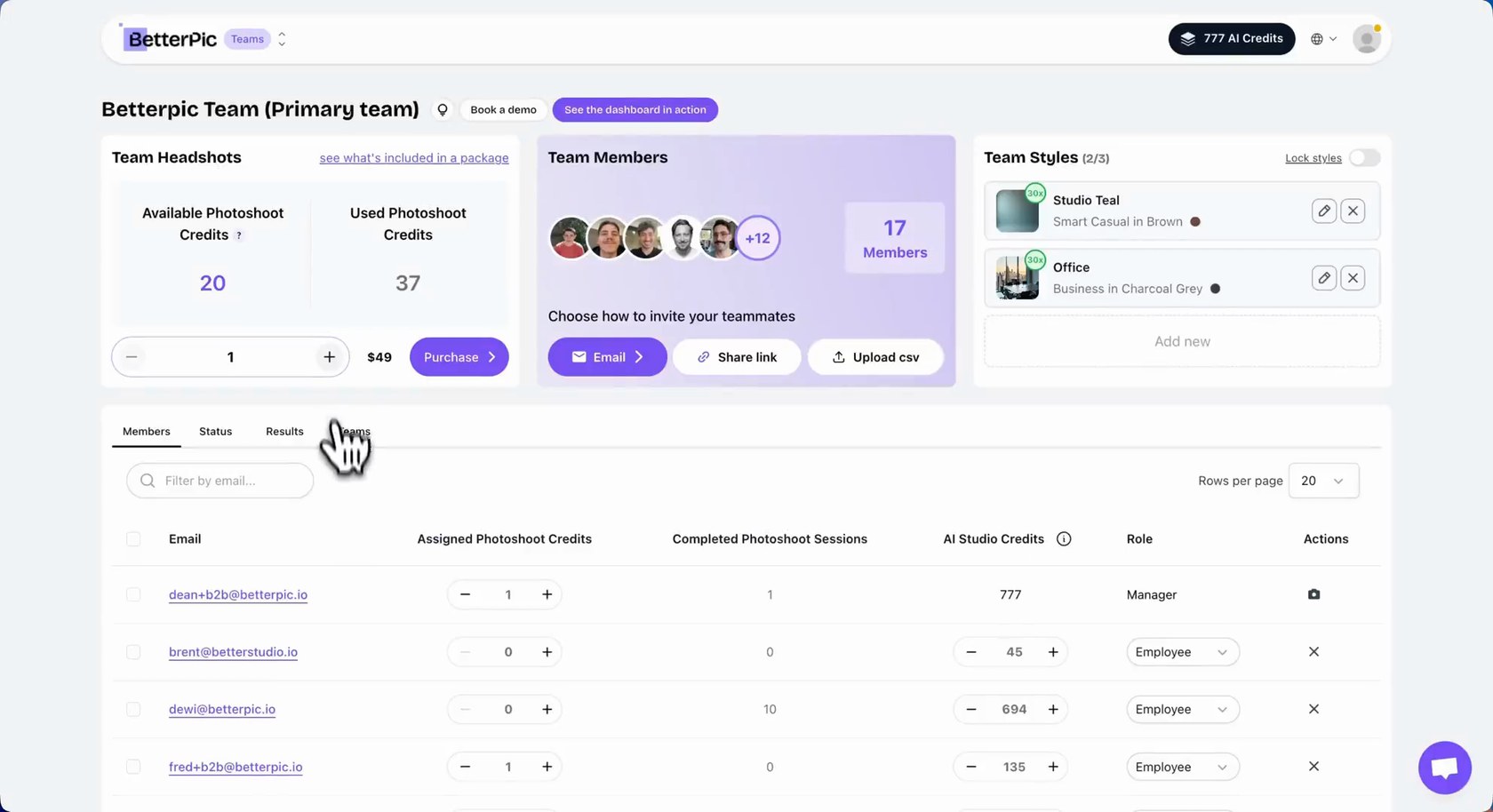Remove dewi@betterpic.io from team
This screenshot has width=1493, height=812.
coord(1313,709)
